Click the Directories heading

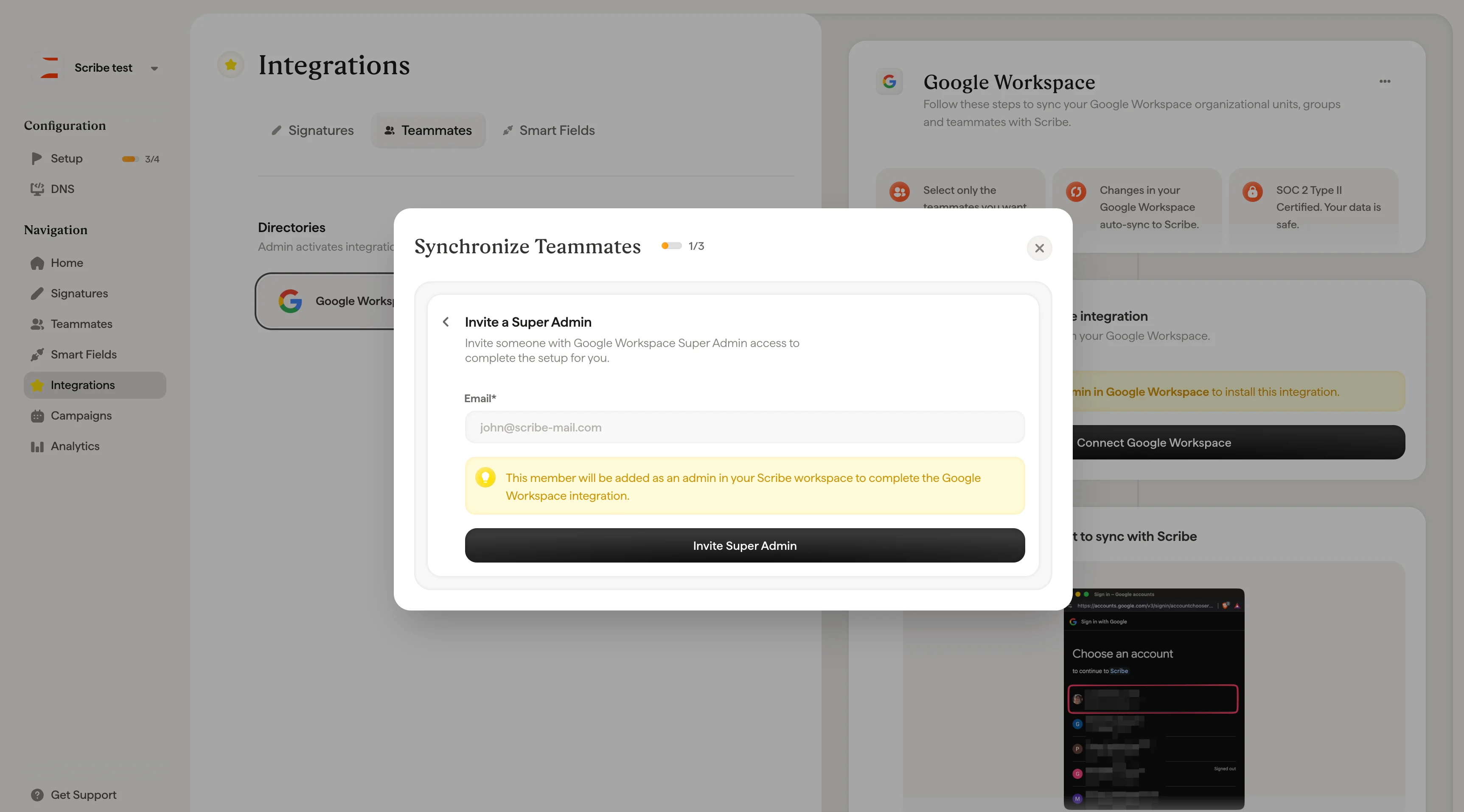(292, 227)
